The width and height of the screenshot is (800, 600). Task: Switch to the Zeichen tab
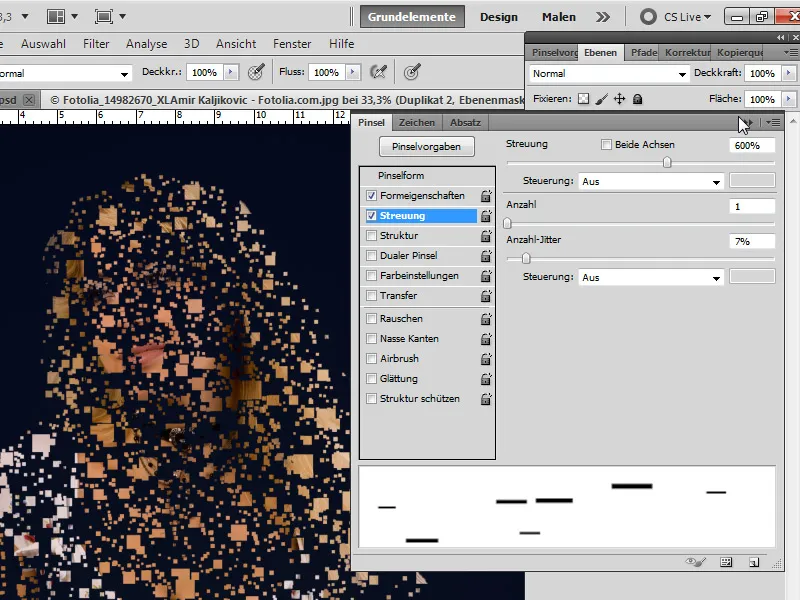tap(417, 121)
